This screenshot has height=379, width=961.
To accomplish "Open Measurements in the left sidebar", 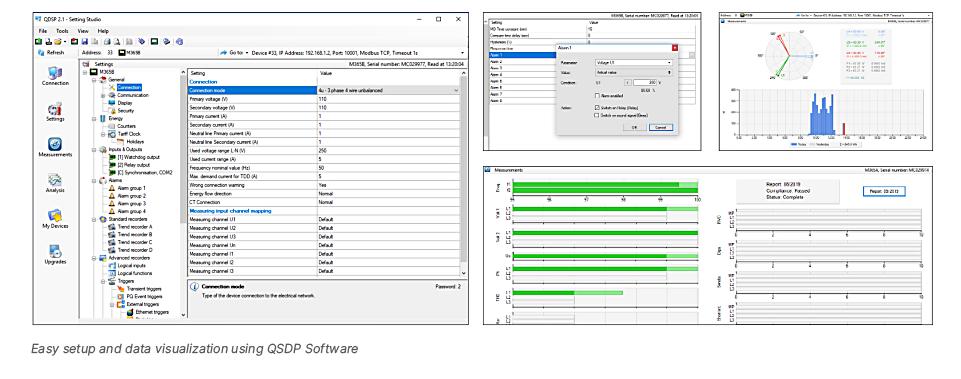I will [x=55, y=147].
